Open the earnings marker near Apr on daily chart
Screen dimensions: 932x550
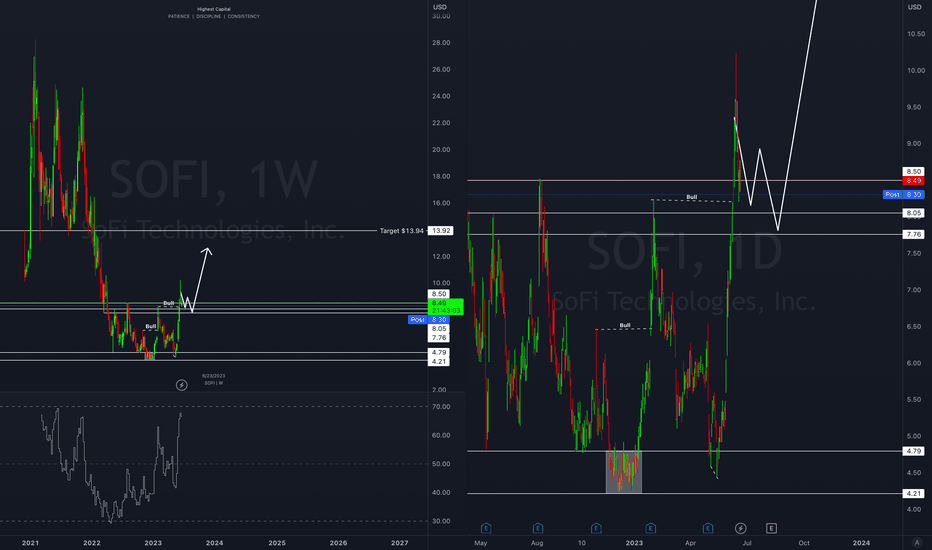coord(708,528)
